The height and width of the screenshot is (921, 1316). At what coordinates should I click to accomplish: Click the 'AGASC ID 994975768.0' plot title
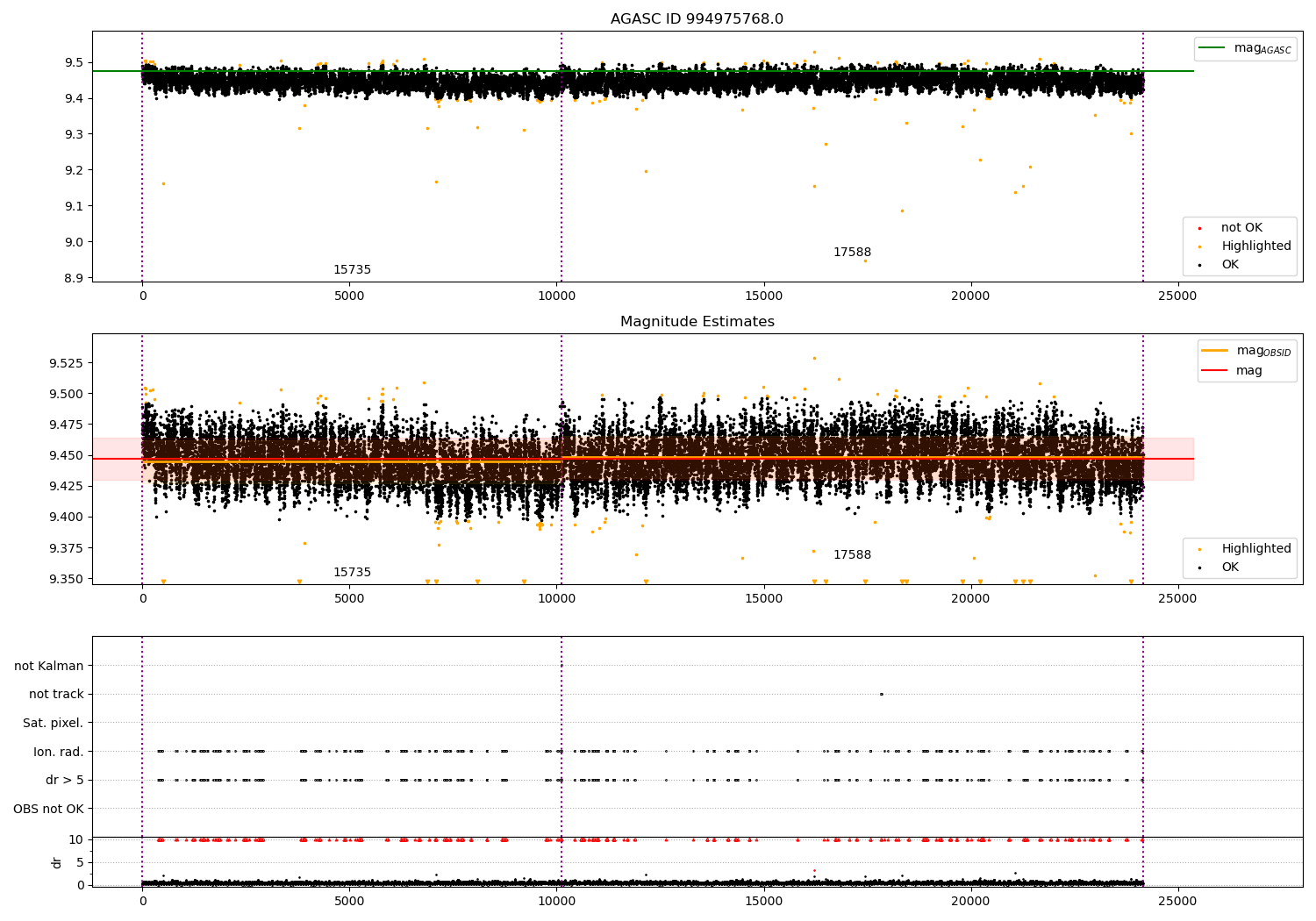tap(697, 19)
